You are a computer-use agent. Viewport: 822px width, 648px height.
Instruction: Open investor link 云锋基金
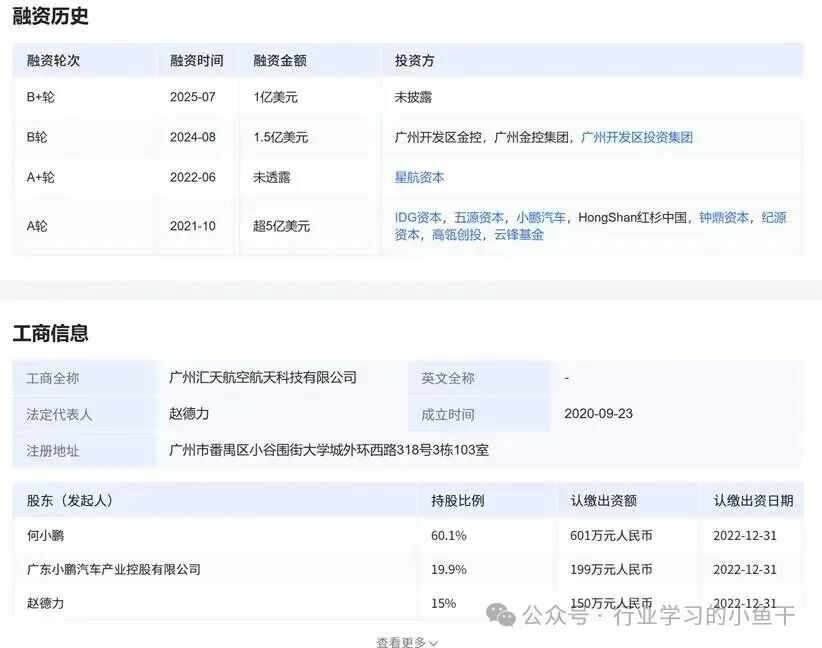click(x=518, y=234)
